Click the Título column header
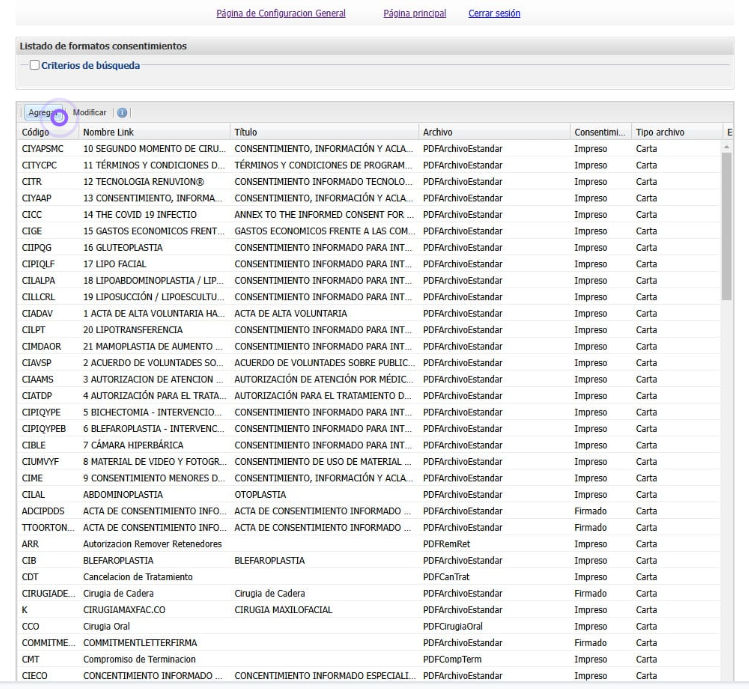 click(x=320, y=132)
